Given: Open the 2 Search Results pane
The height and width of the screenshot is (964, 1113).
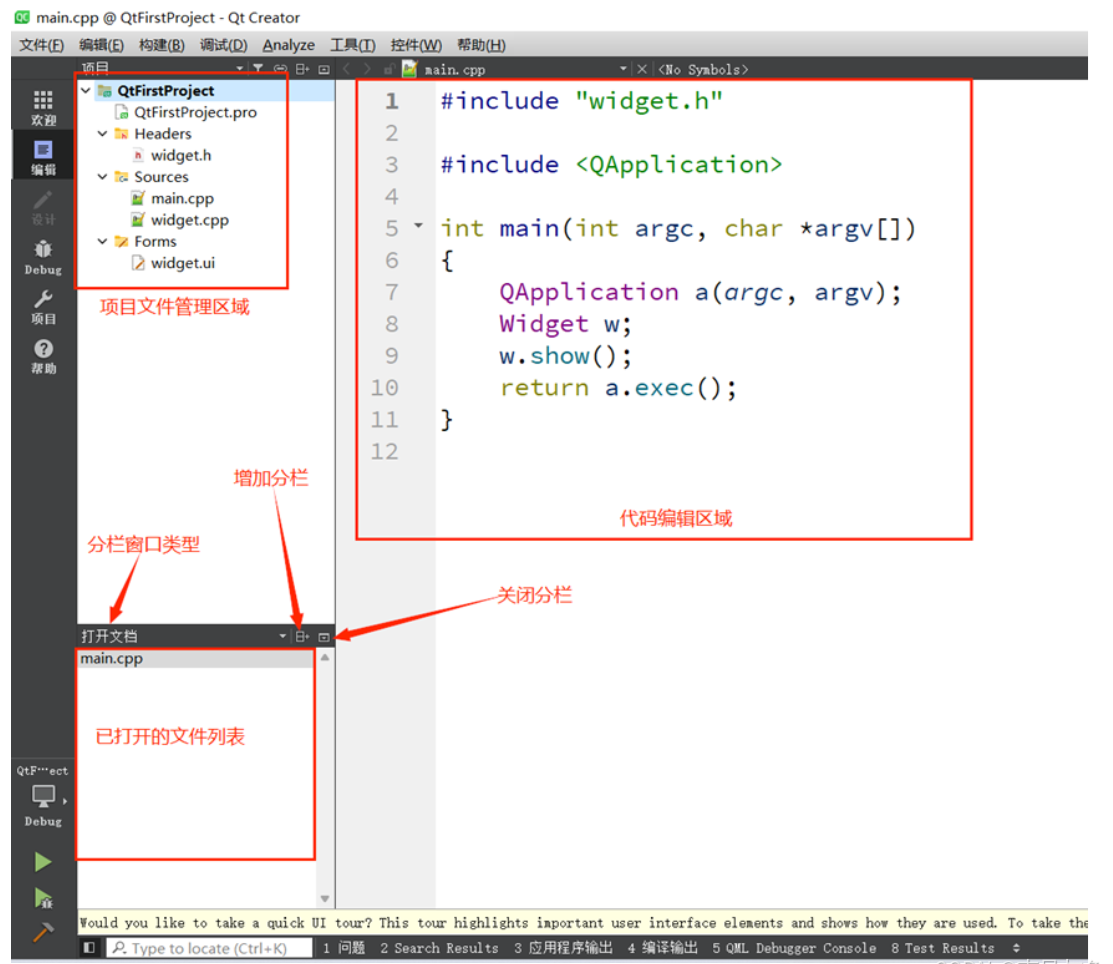Looking at the screenshot, I should pos(439,948).
